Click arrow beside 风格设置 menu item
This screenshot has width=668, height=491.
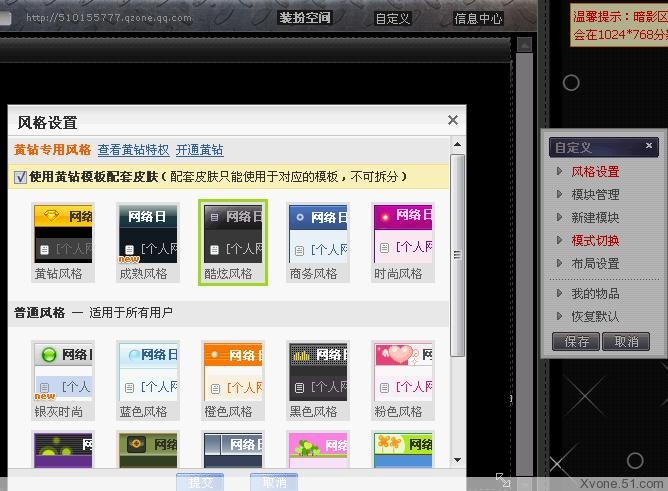pyautogui.click(x=560, y=171)
